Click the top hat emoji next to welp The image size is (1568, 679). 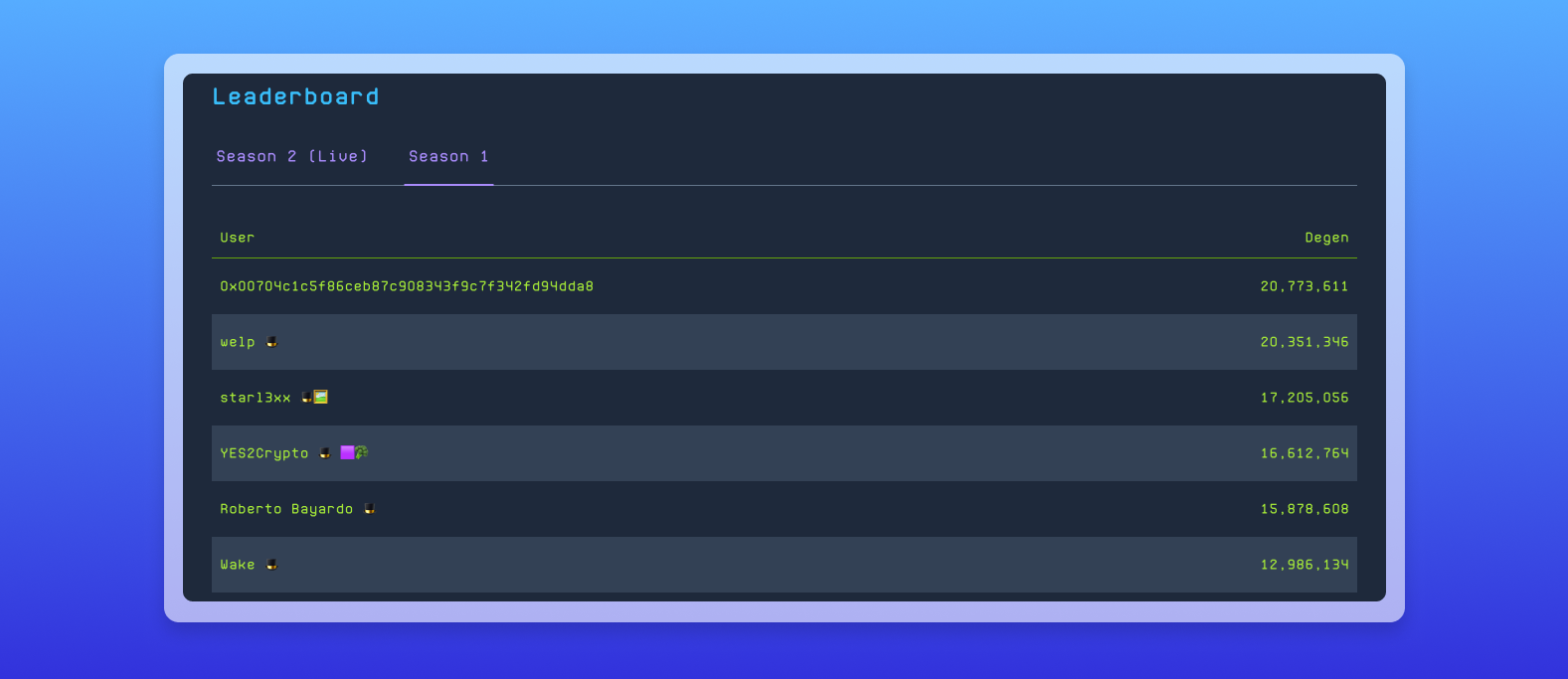tap(271, 342)
